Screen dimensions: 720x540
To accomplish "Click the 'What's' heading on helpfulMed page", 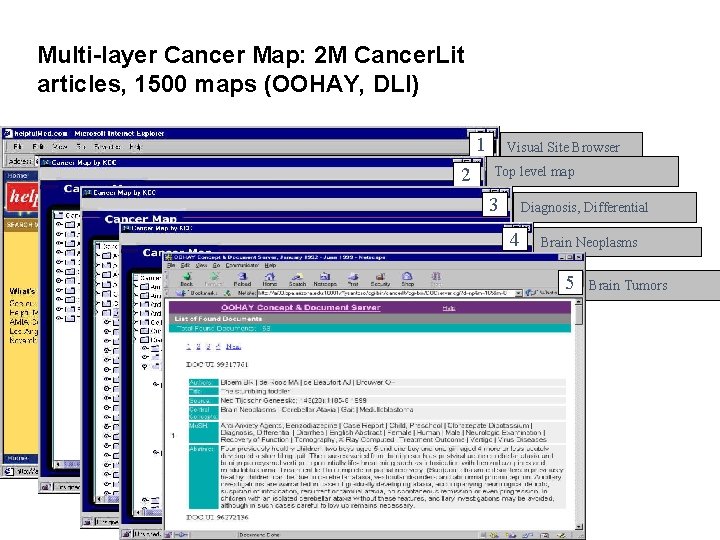I will [x=22, y=291].
